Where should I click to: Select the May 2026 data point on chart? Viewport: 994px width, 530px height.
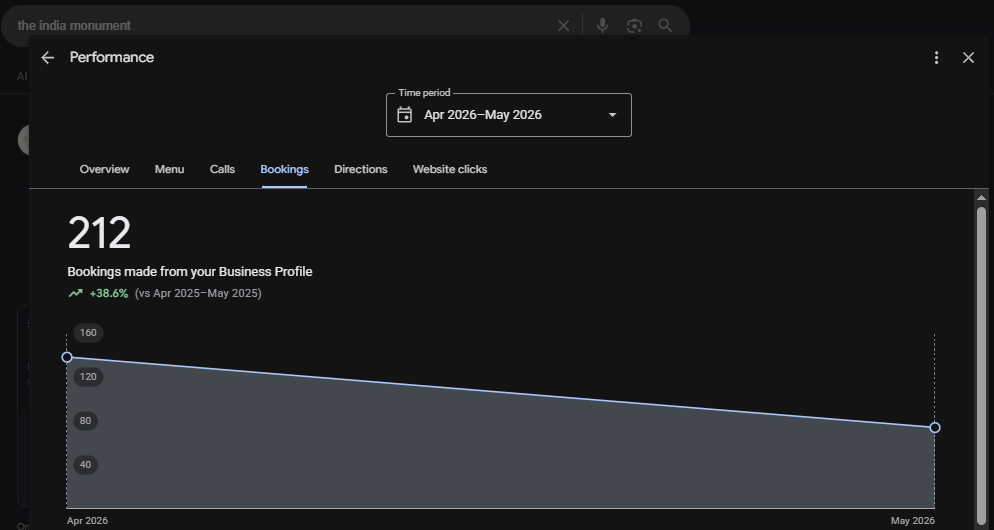tap(934, 428)
